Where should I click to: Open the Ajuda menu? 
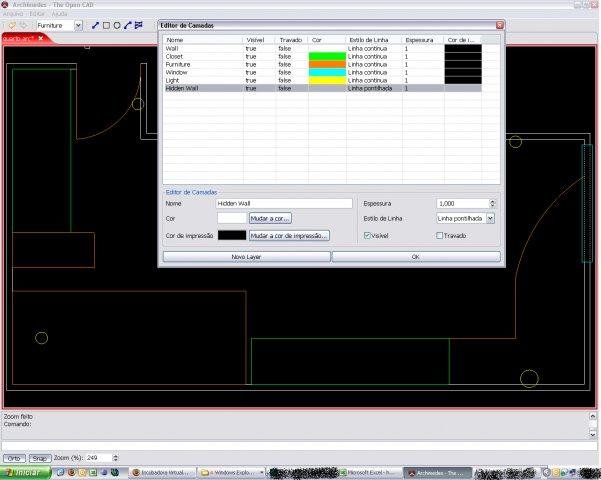point(61,14)
